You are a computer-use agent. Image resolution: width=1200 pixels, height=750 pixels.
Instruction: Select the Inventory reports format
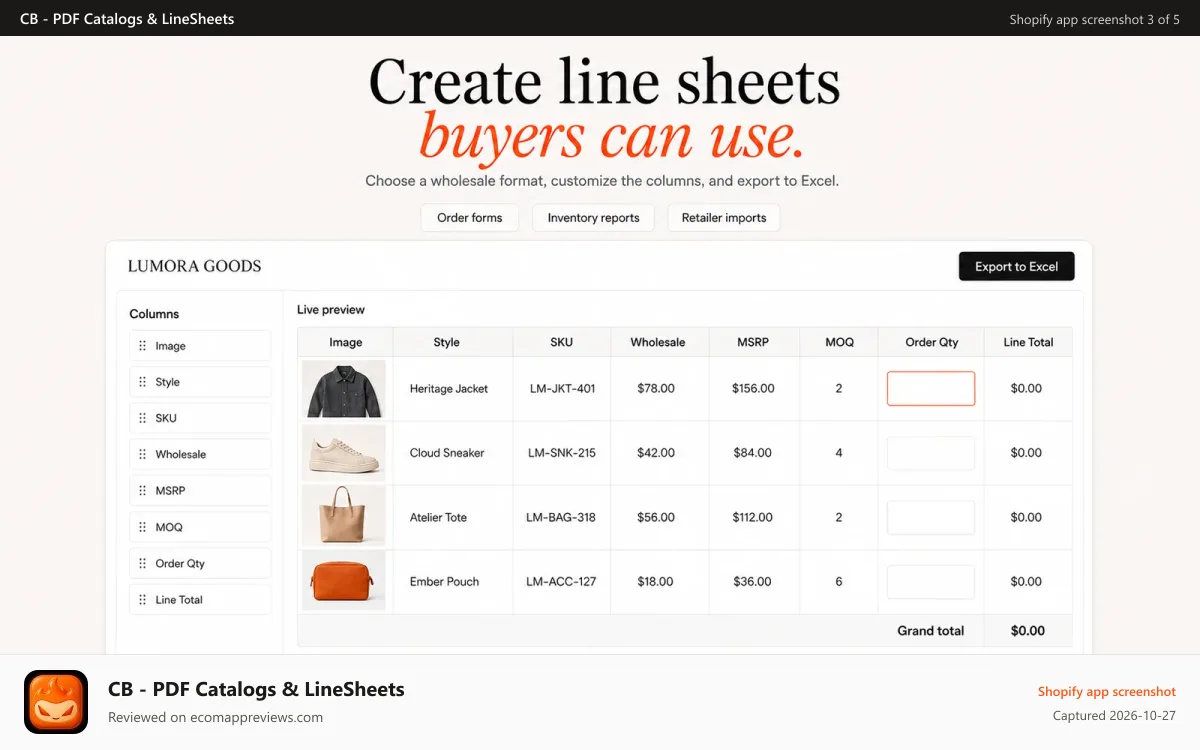click(x=593, y=218)
